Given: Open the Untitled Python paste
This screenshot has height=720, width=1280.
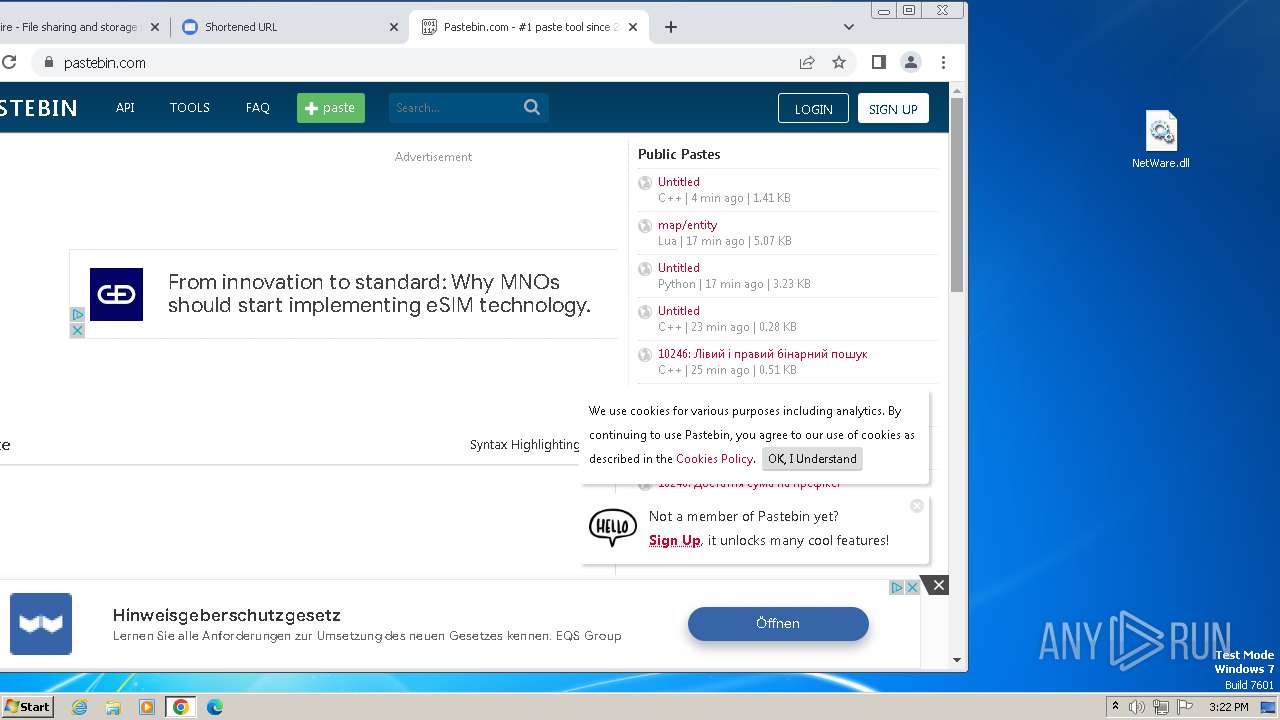Looking at the screenshot, I should point(679,268).
